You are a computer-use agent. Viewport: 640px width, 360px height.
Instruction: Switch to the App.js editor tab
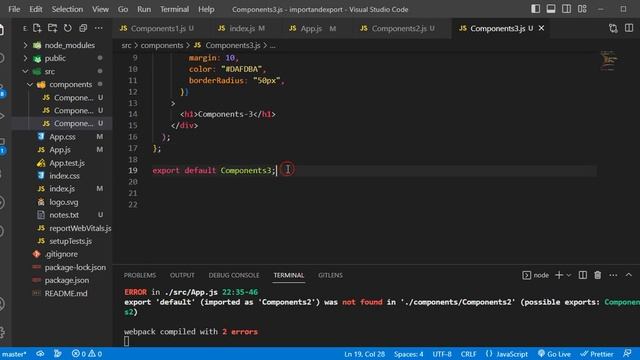(313, 28)
